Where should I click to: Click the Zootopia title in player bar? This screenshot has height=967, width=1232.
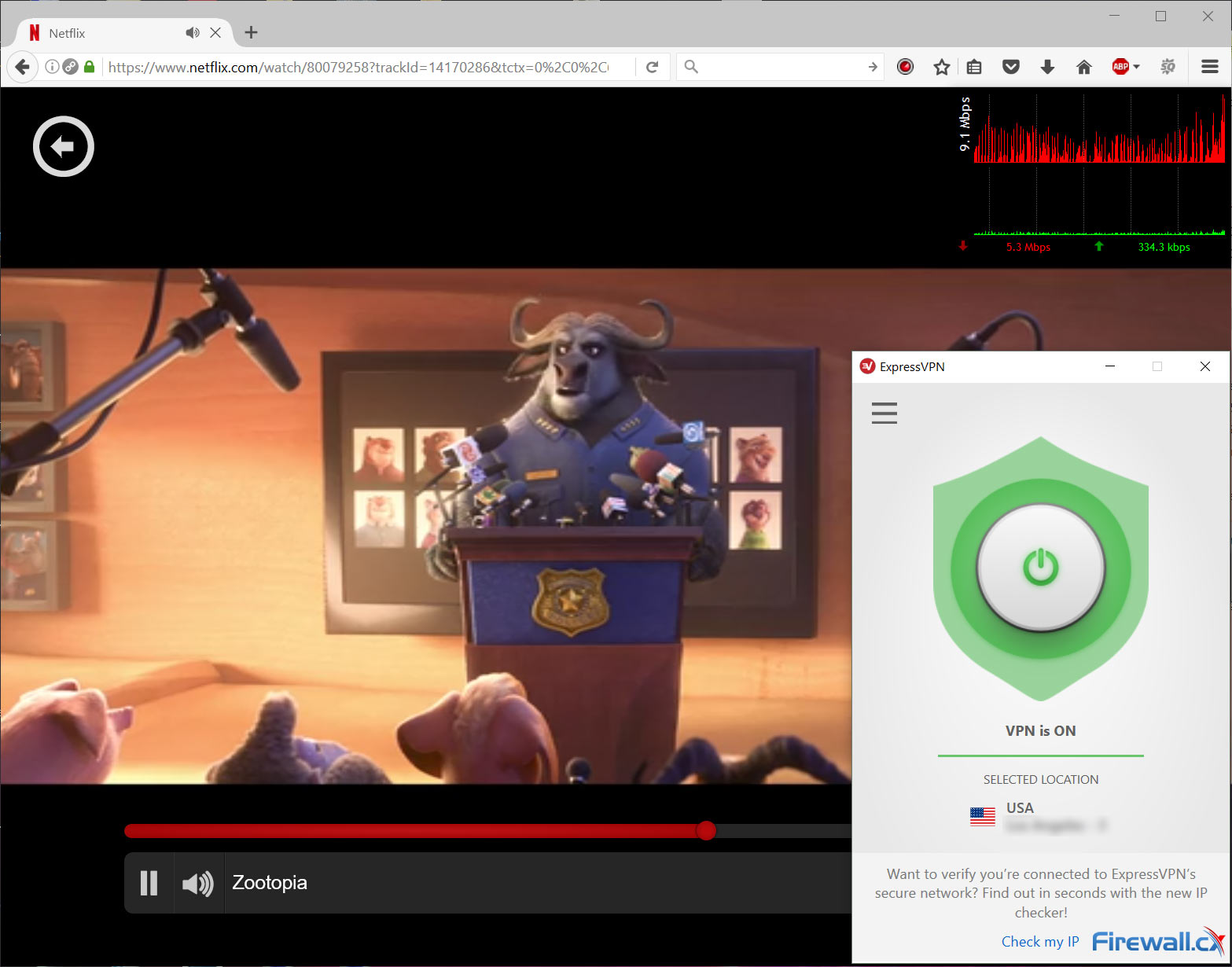(x=270, y=883)
